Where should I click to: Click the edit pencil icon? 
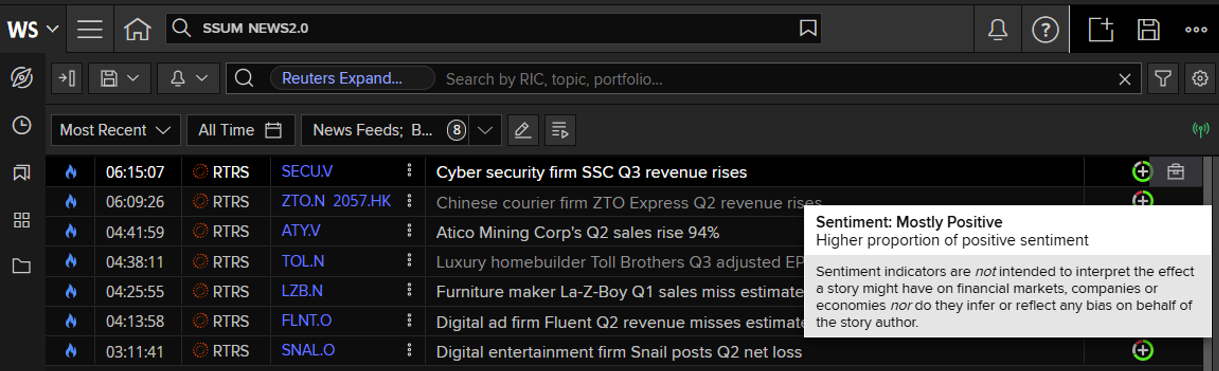coord(520,130)
